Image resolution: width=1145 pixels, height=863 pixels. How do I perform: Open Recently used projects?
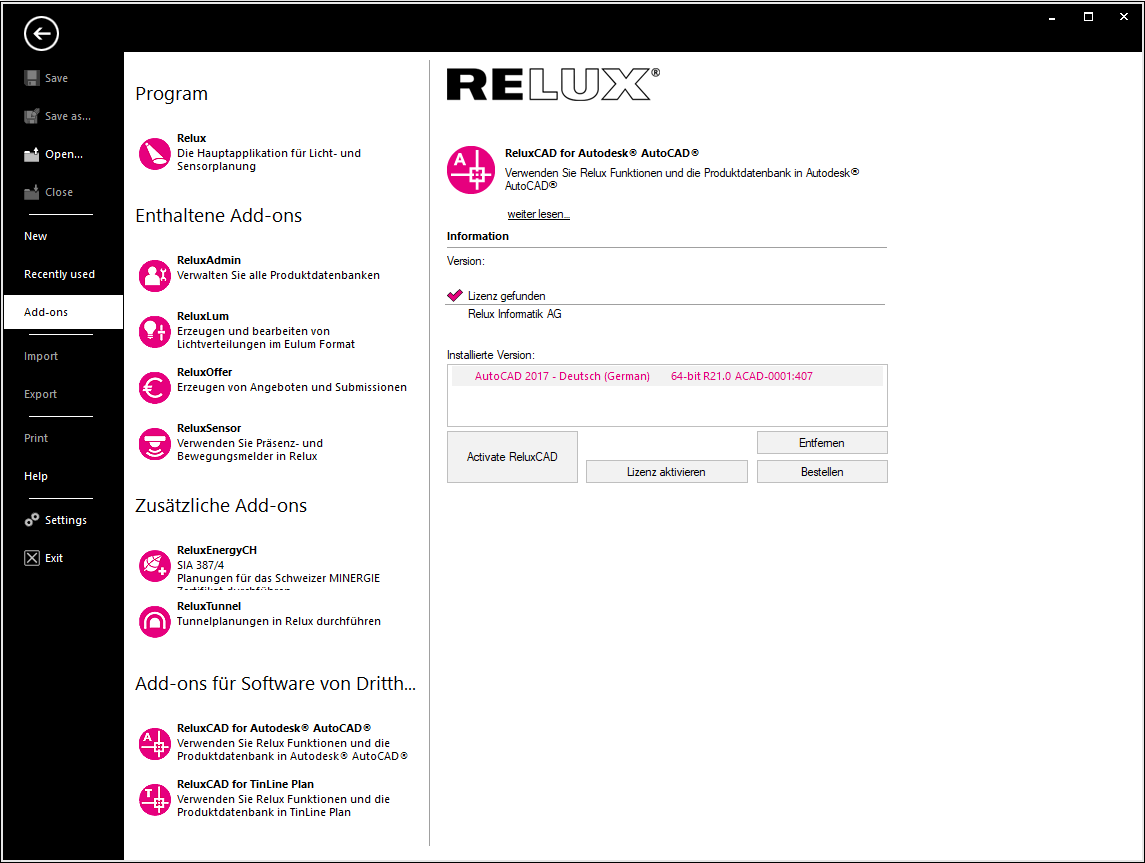tap(59, 274)
